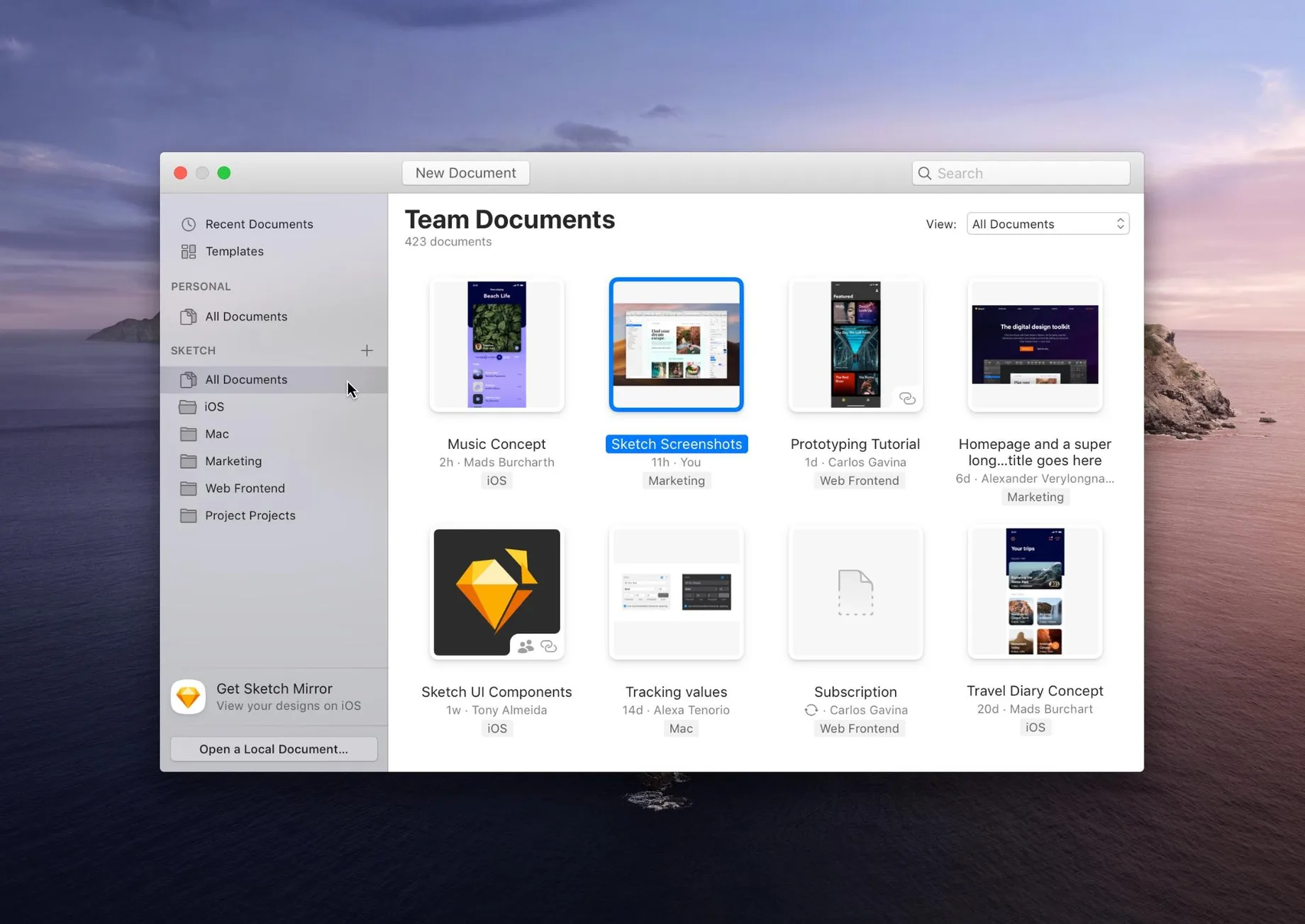
Task: Click iOS tag under Travel Diary Concept
Action: point(1035,728)
